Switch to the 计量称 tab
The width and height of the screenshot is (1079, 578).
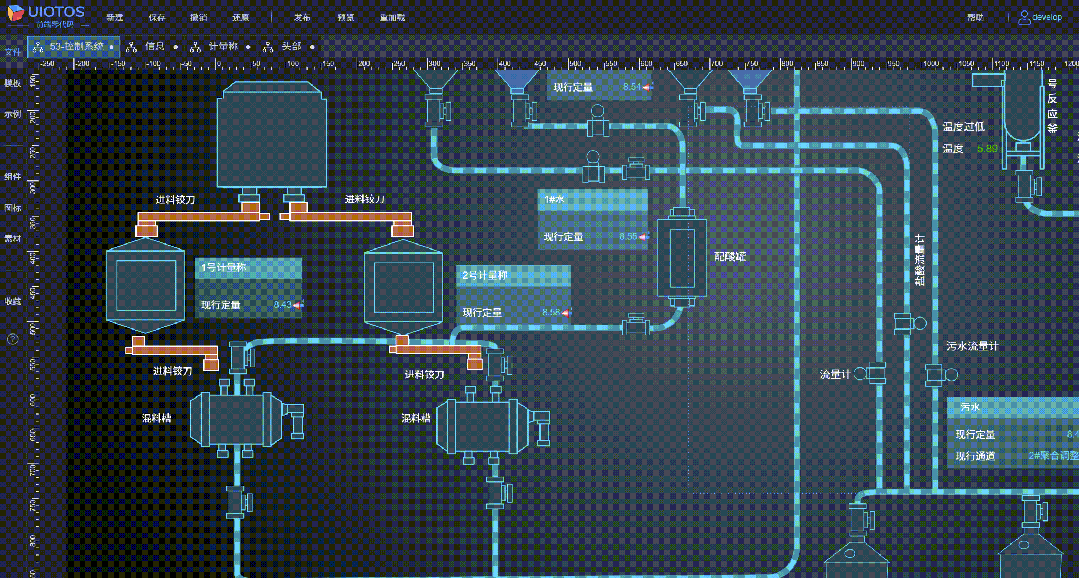click(220, 47)
